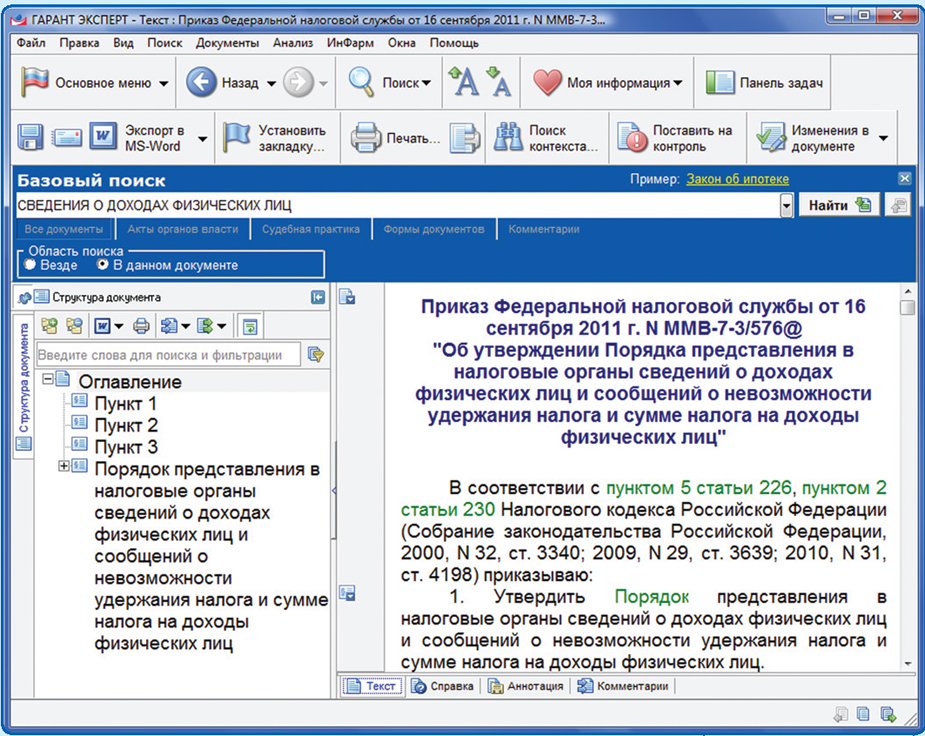Click Установить закладку flag icon
The image size is (925, 736).
click(x=237, y=138)
